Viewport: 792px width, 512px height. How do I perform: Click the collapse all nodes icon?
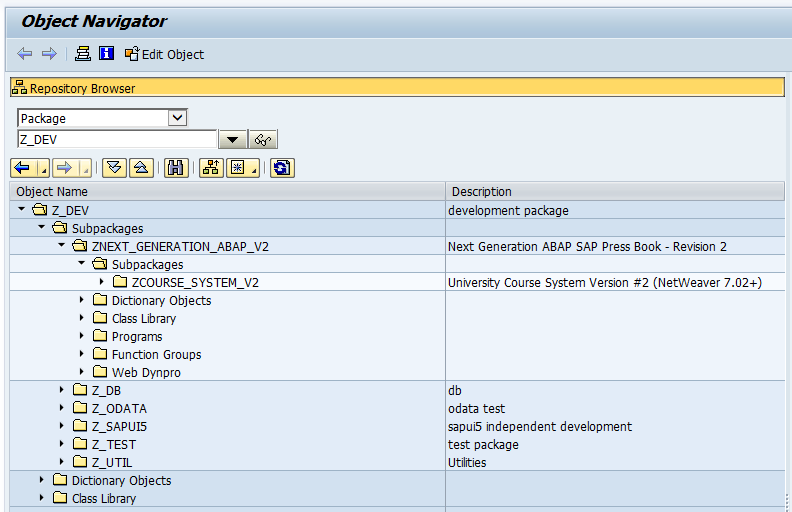pos(141,168)
